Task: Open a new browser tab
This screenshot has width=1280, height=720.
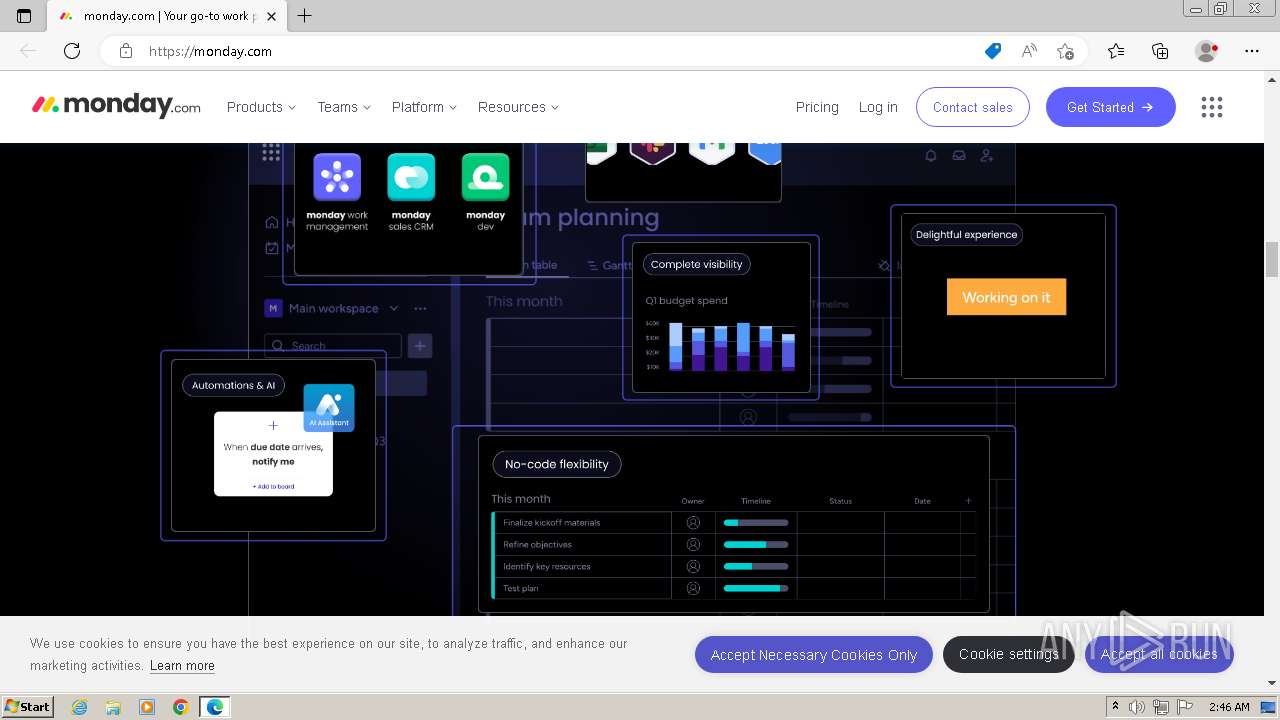Action: (x=305, y=16)
